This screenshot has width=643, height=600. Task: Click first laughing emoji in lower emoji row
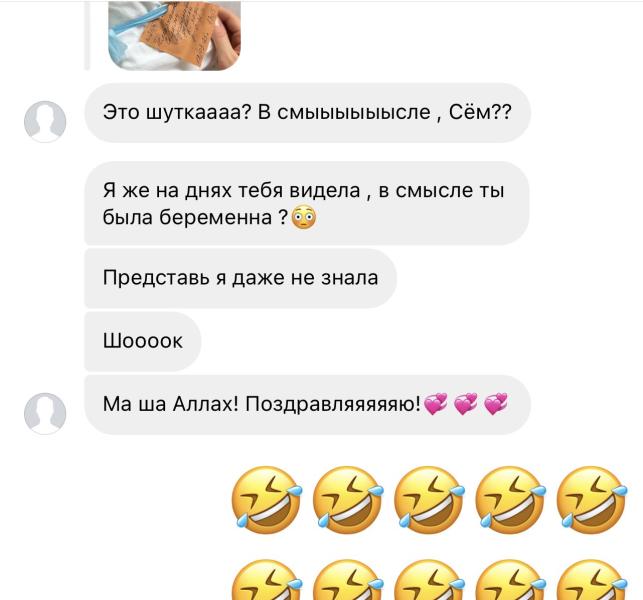coord(267,579)
